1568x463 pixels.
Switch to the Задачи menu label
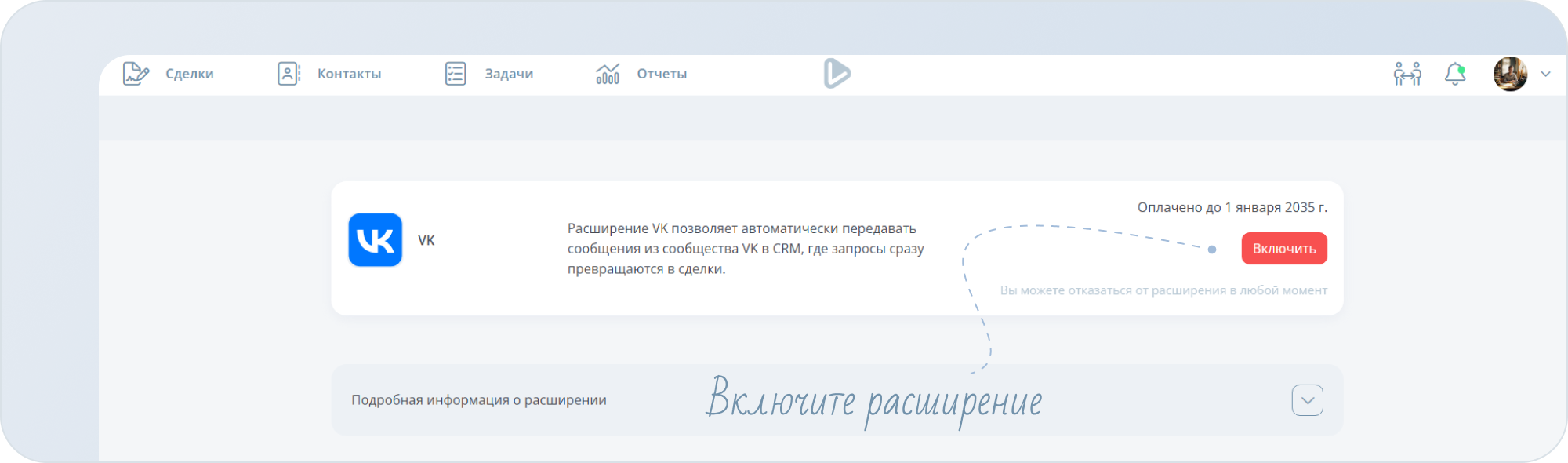point(509,74)
